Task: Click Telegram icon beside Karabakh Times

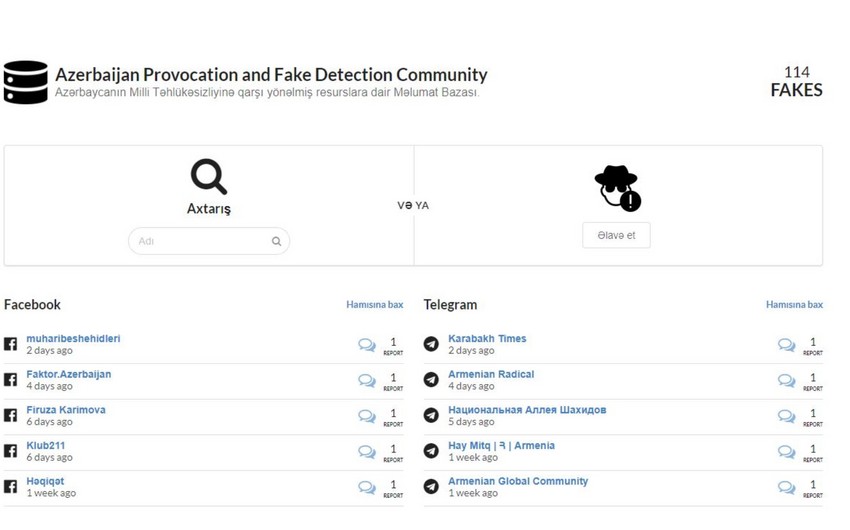Action: (x=431, y=344)
